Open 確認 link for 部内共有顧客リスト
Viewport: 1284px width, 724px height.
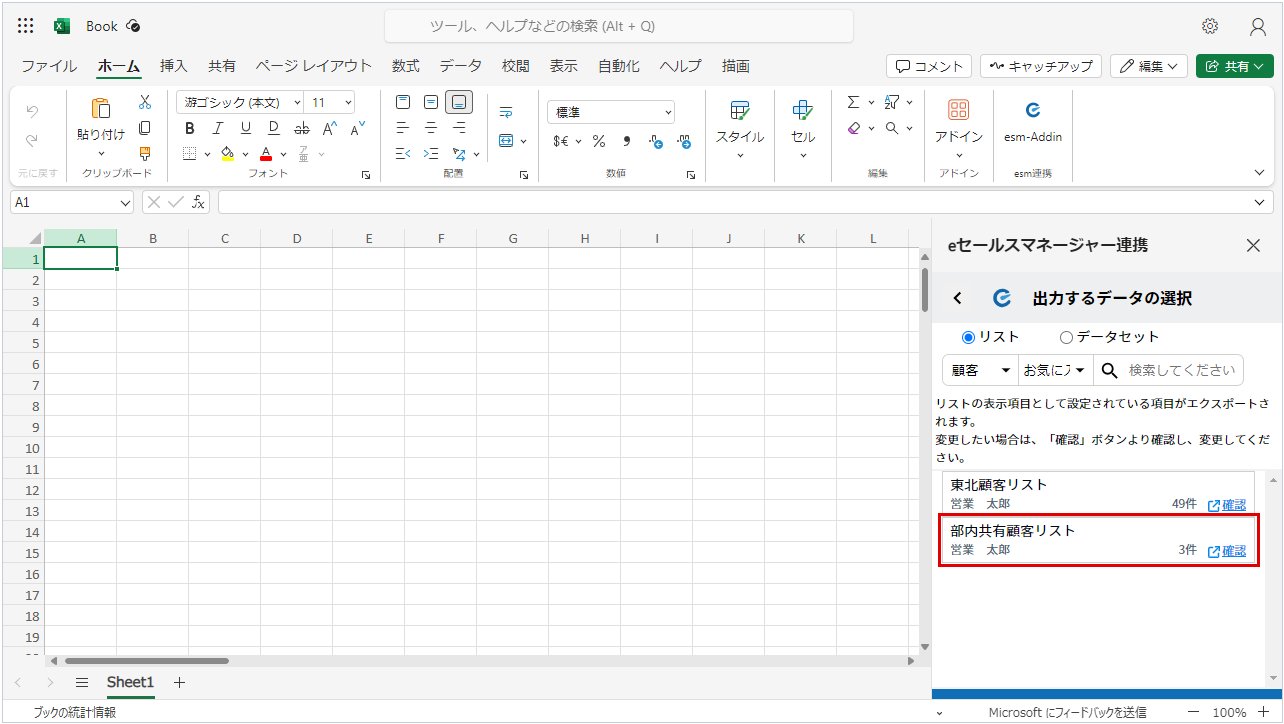click(x=1227, y=551)
